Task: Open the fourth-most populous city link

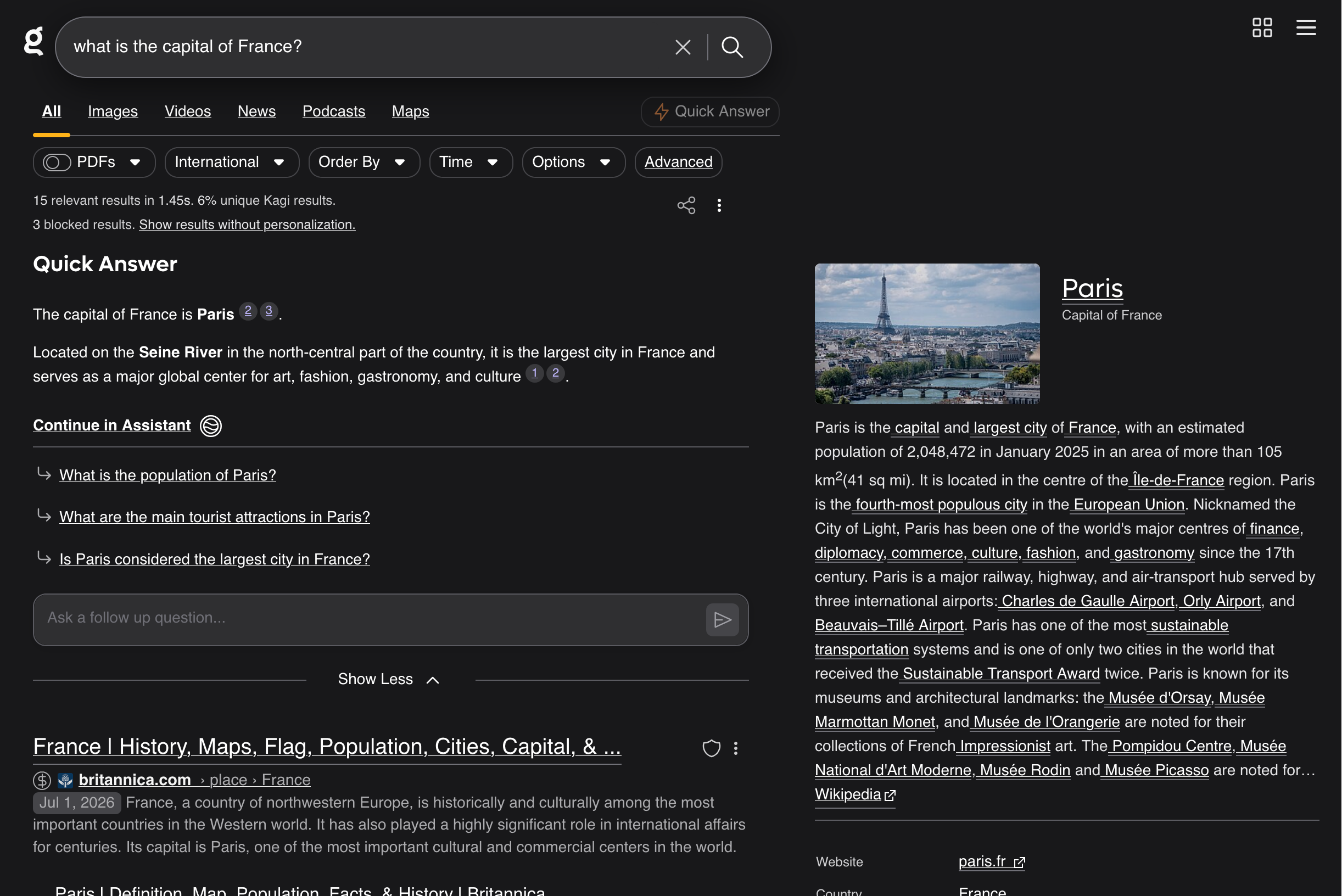Action: (940, 505)
